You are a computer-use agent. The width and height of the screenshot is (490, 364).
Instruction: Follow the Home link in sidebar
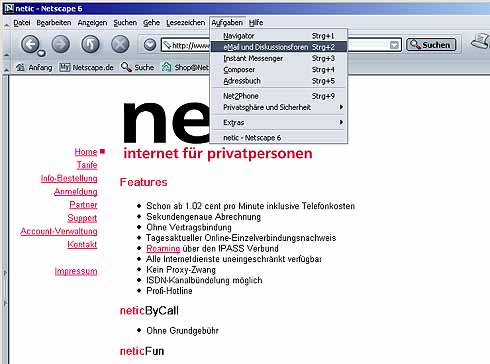tap(86, 152)
